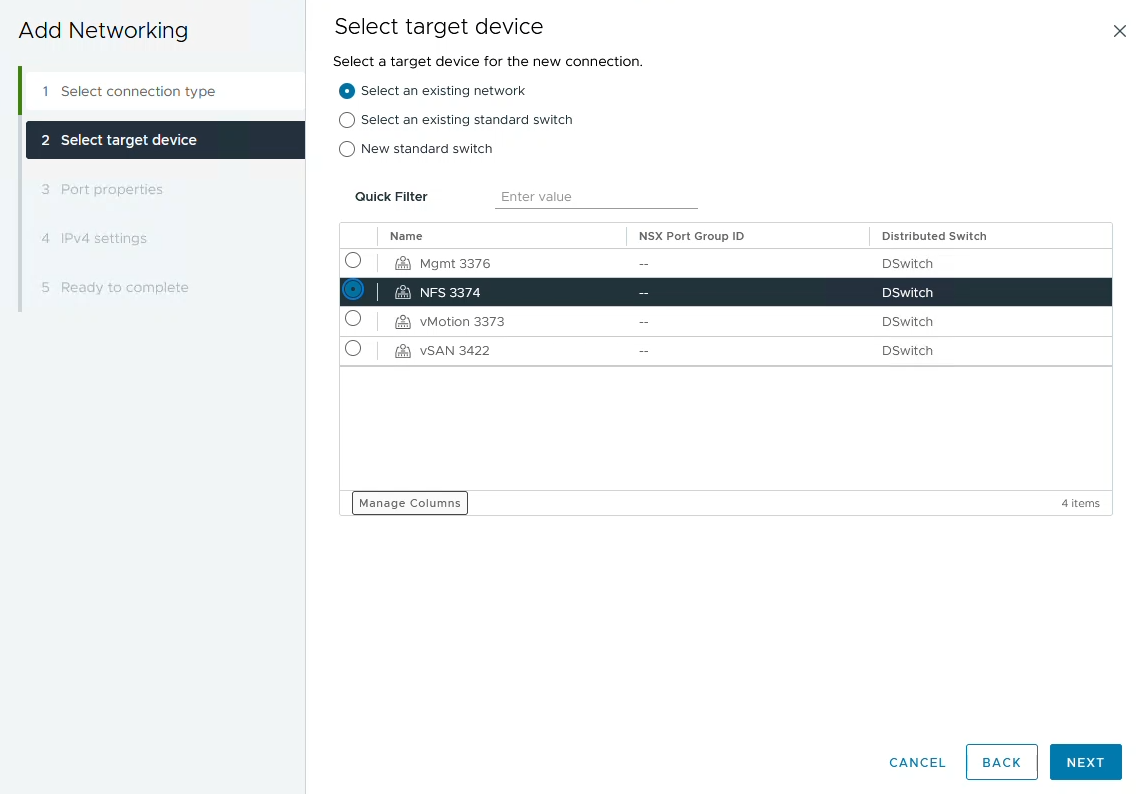This screenshot has width=1136, height=794.
Task: Go to Select connection type step
Action: point(138,91)
